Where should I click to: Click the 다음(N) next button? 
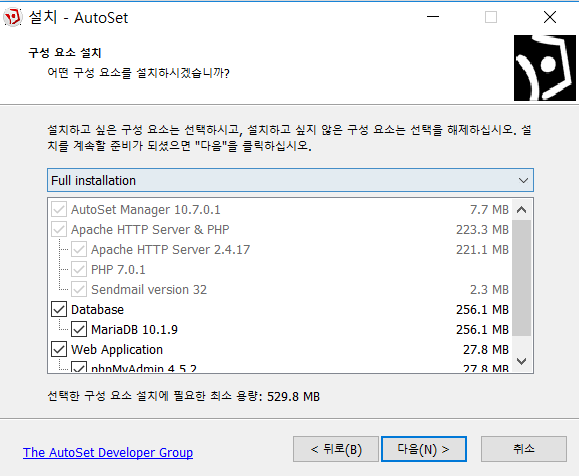tap(424, 449)
